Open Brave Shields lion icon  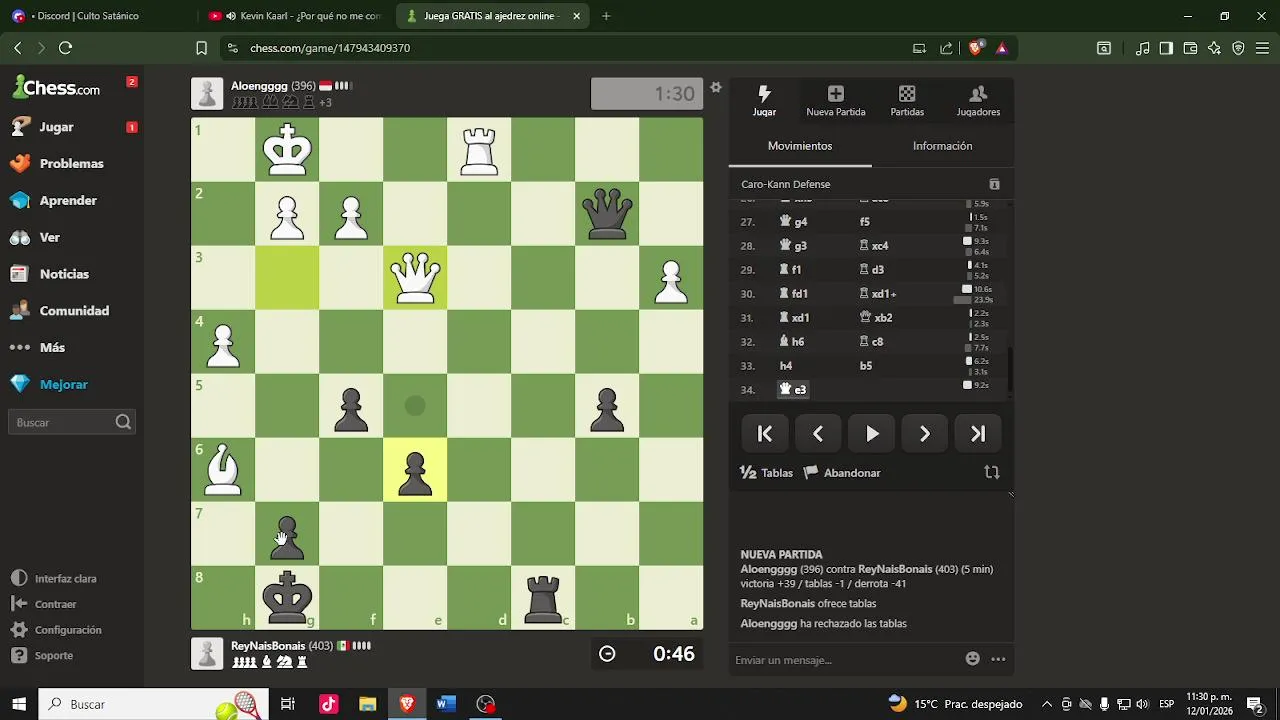pyautogui.click(x=976, y=48)
